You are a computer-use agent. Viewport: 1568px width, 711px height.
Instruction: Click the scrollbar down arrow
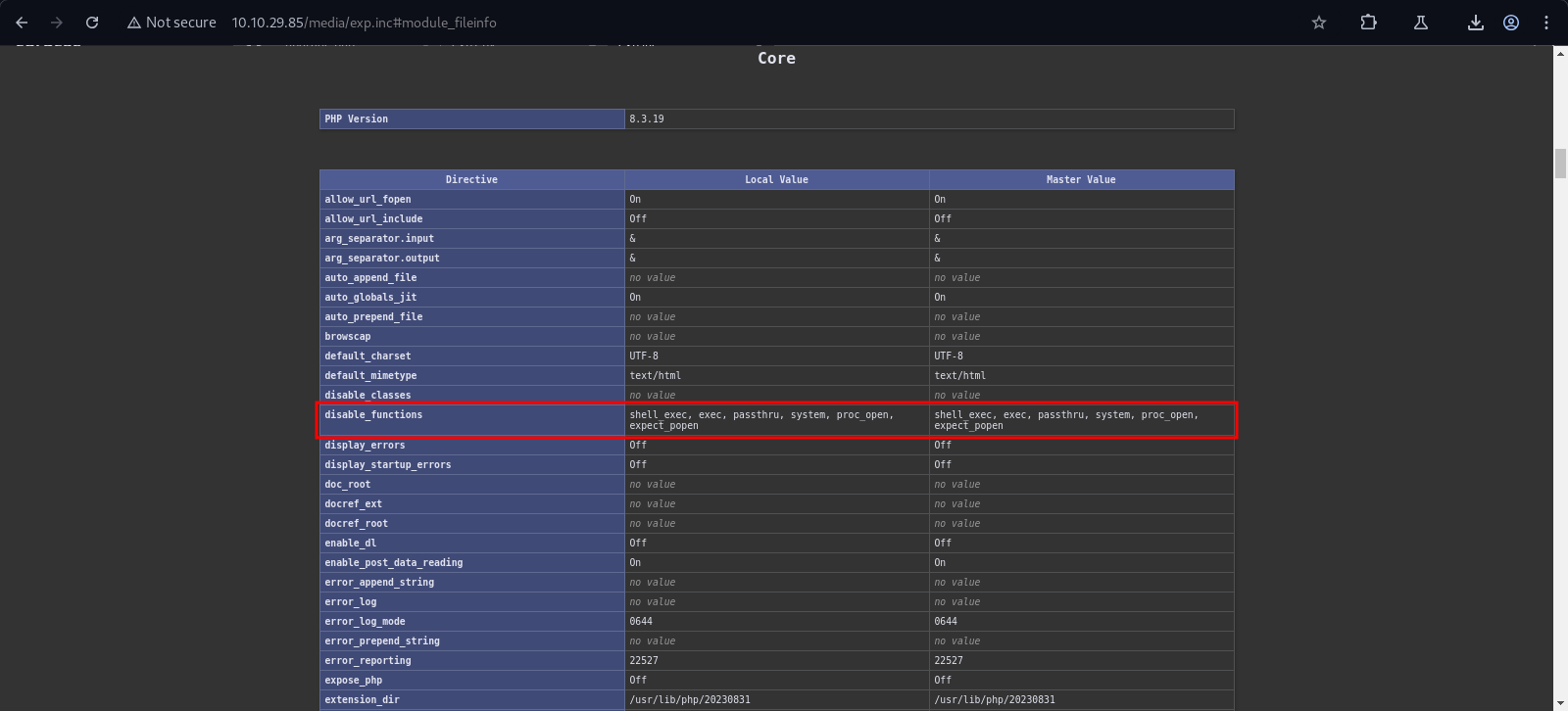tap(1560, 703)
